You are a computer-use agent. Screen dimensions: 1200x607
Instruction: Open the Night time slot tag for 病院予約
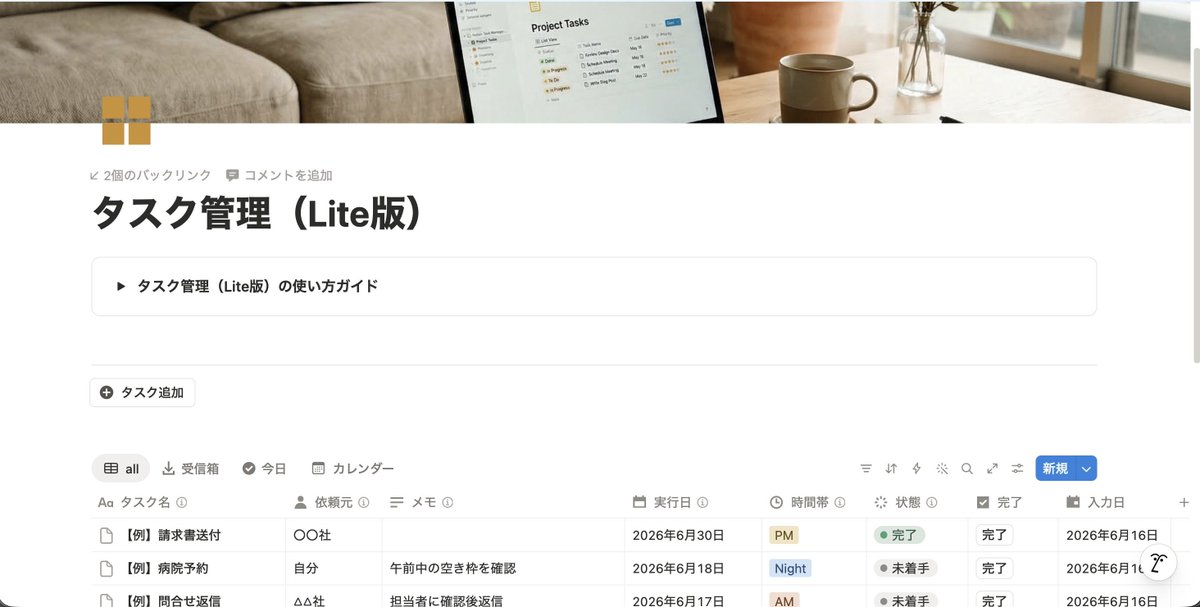coord(790,568)
